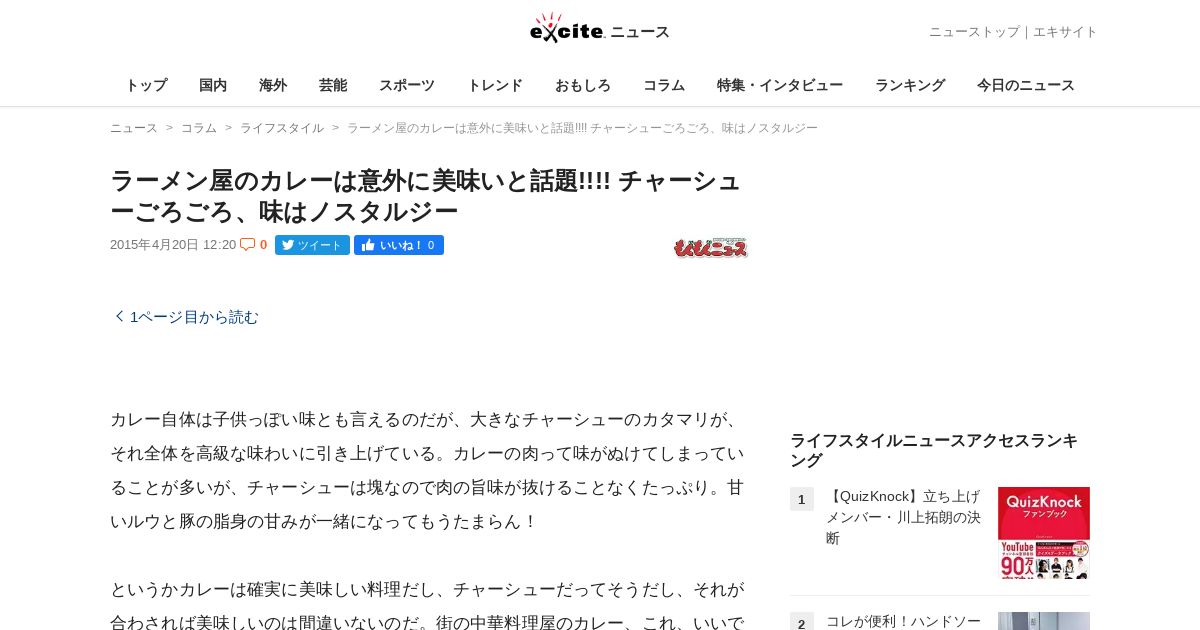1200x630 pixels.
Task: Open the QuizKnock ファンブック thumbnail
Action: pyautogui.click(x=1044, y=533)
